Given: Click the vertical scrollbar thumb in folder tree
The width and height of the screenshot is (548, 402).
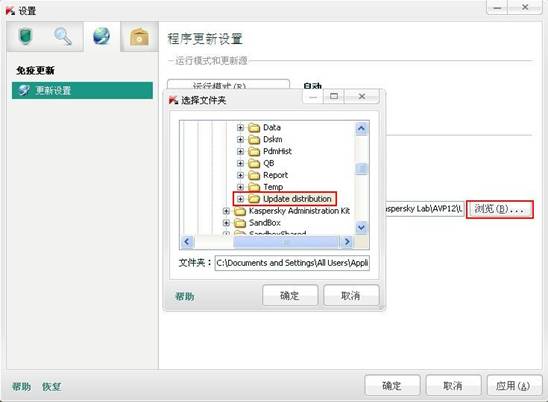Looking at the screenshot, I should click(x=361, y=169).
